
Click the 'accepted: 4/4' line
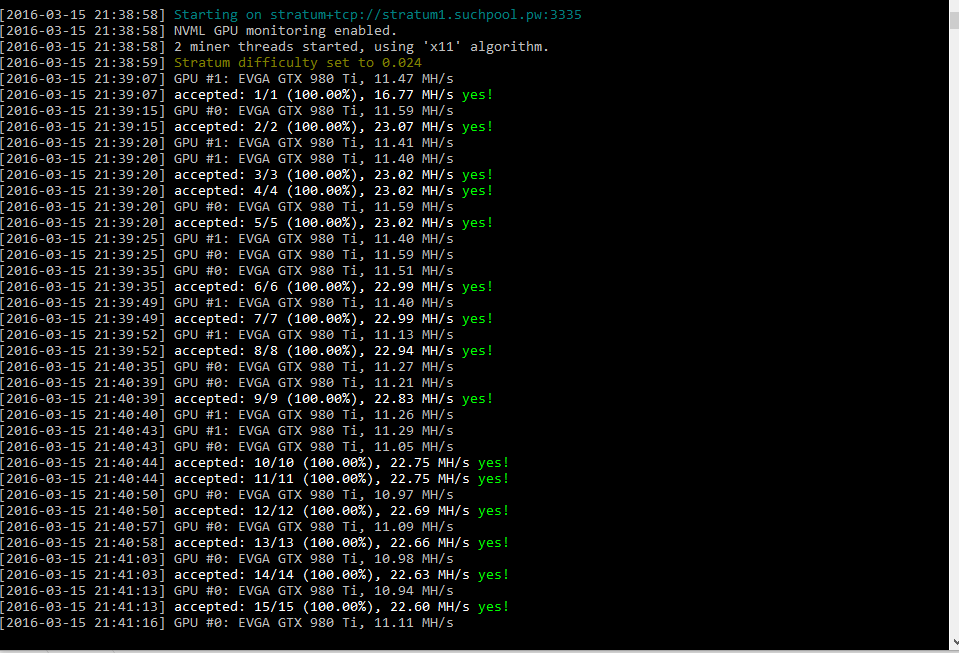pyautogui.click(x=246, y=191)
